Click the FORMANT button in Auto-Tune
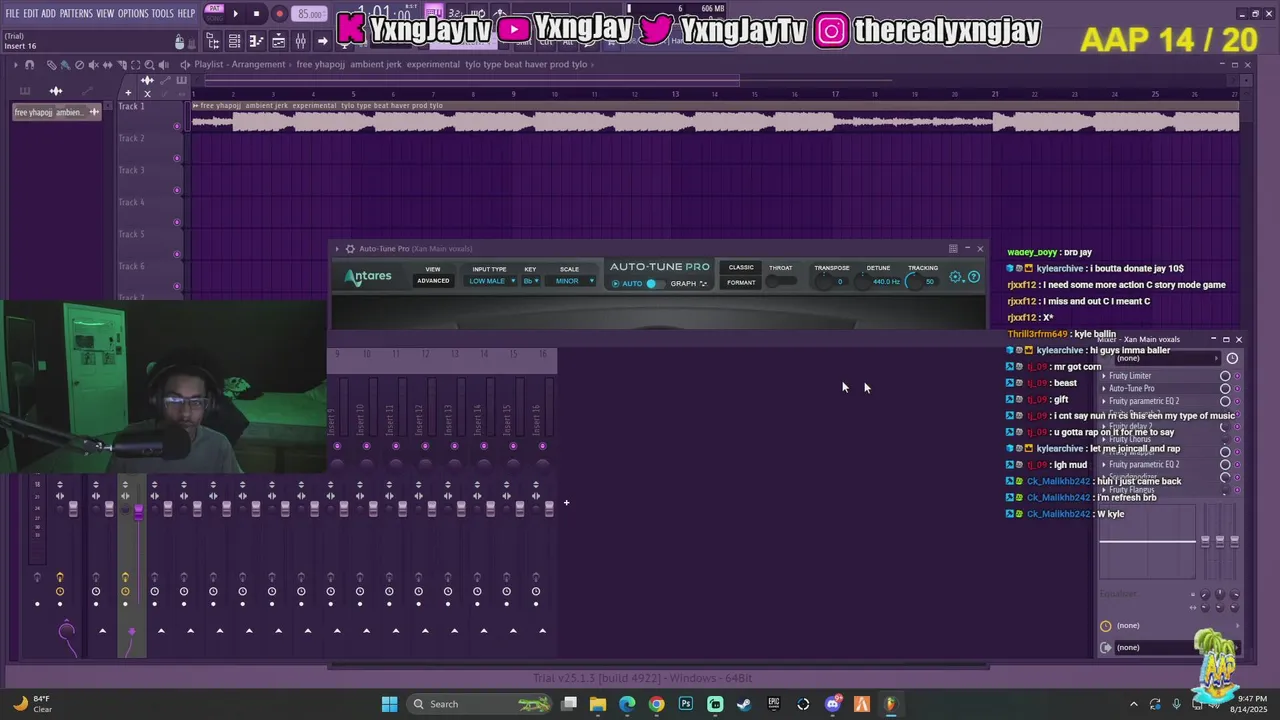1280x720 pixels. 741,283
